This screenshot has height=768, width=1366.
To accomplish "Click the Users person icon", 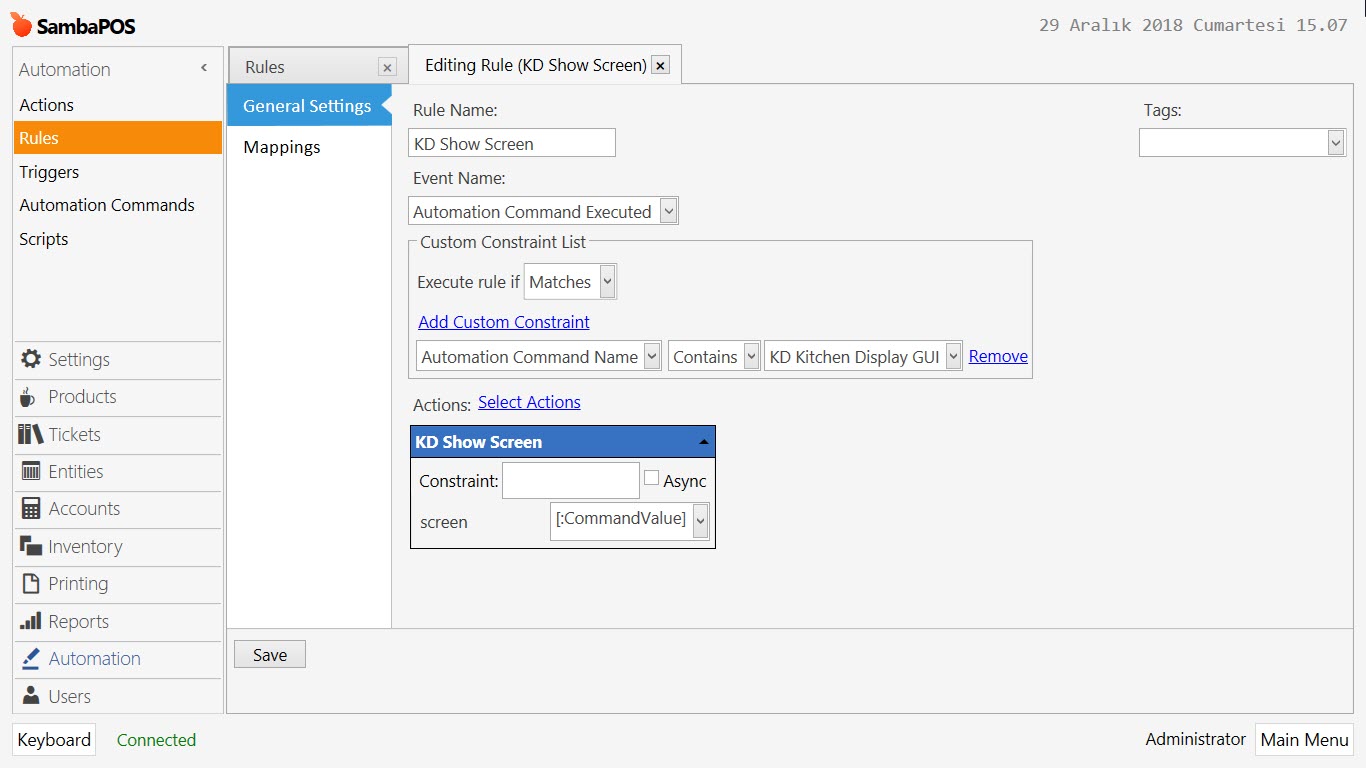I will point(31,696).
